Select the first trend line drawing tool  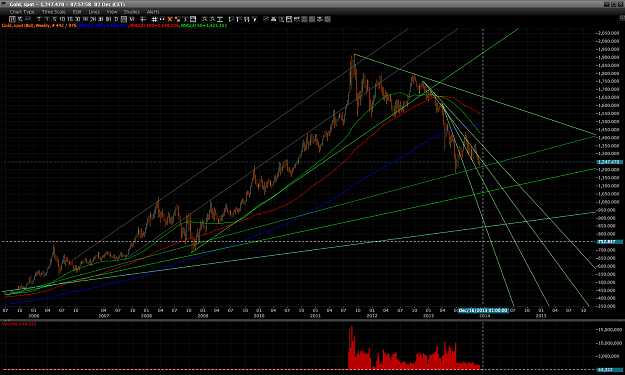coord(231,19)
